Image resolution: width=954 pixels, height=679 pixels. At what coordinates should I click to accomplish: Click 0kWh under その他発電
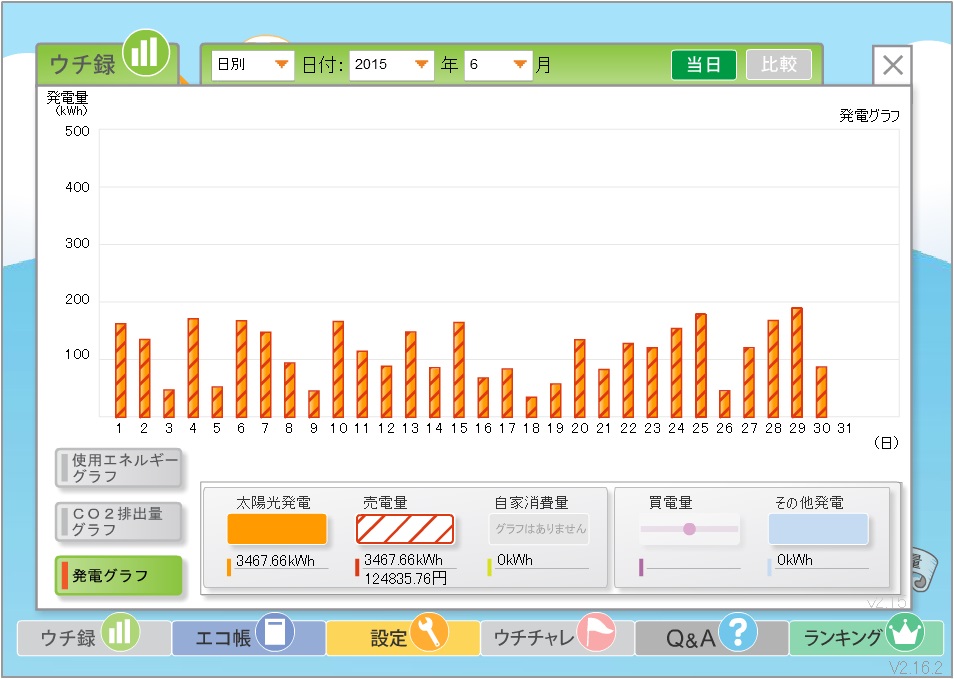click(x=795, y=560)
